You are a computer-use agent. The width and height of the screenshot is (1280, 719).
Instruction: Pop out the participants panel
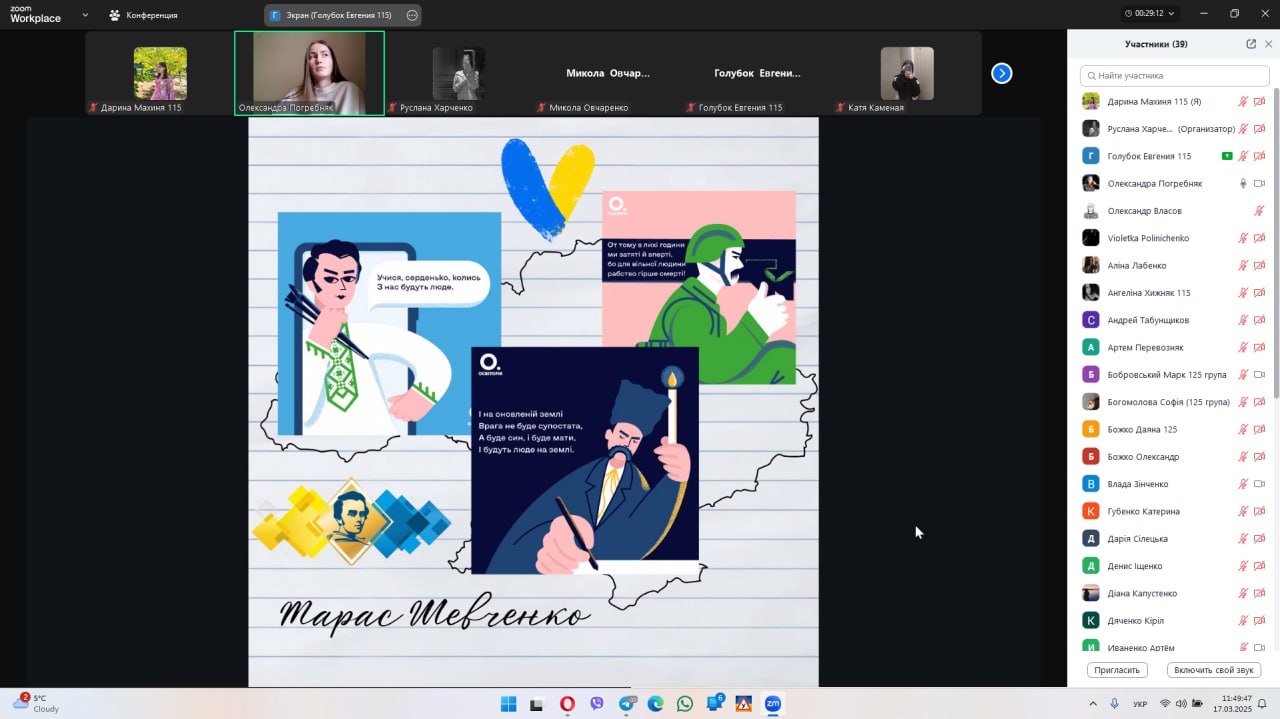[x=1251, y=44]
